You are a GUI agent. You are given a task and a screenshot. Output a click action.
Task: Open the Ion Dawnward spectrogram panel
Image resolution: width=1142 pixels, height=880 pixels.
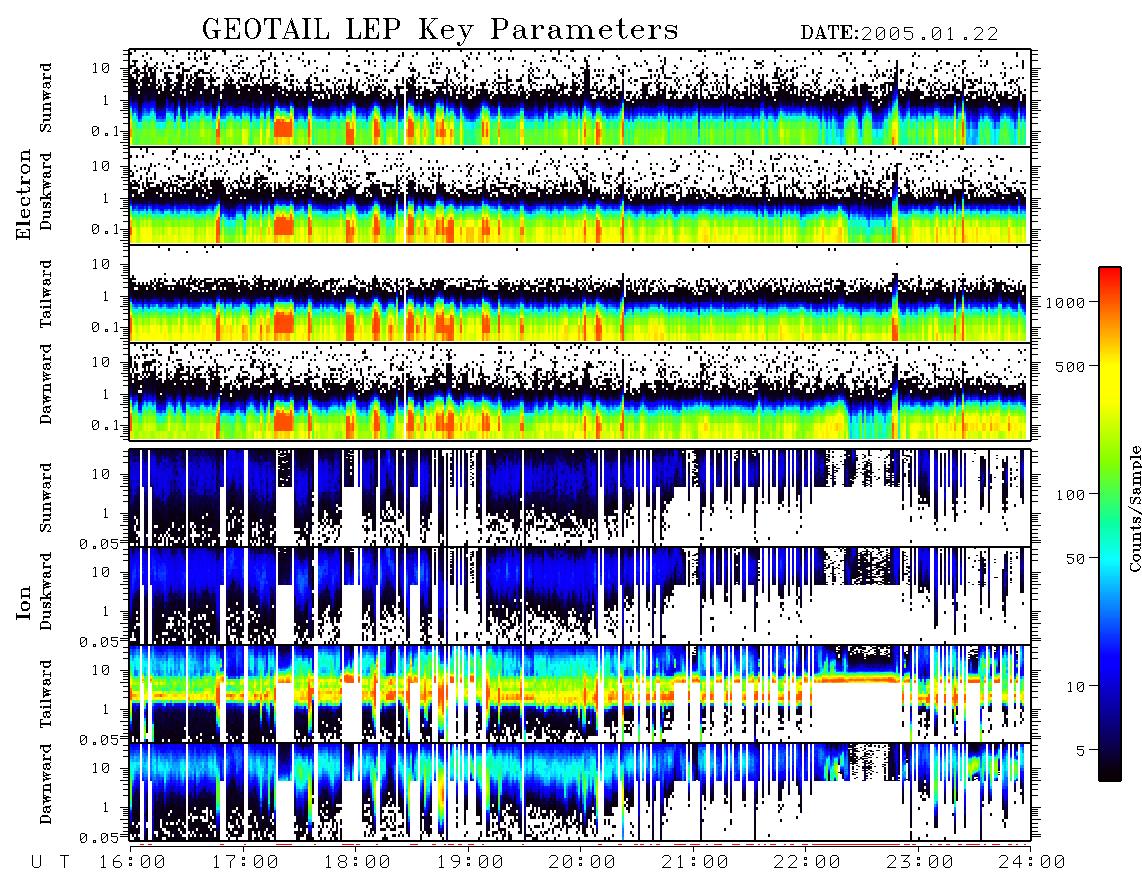tap(580, 792)
